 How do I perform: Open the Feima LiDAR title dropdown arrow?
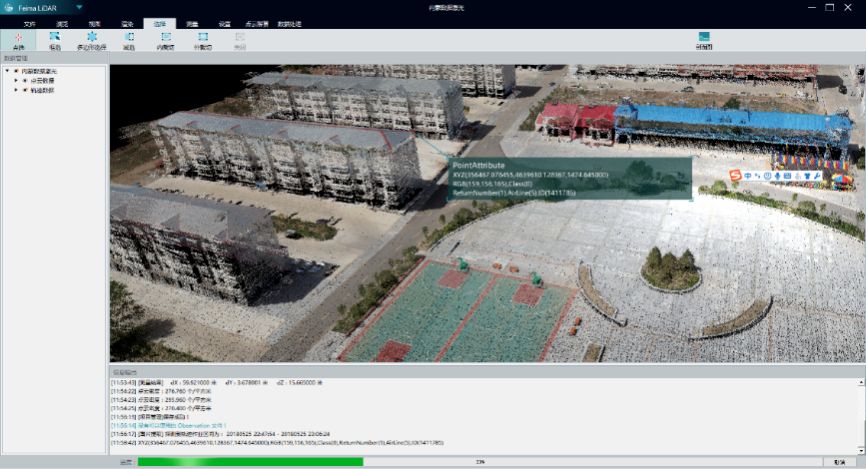[79, 7]
